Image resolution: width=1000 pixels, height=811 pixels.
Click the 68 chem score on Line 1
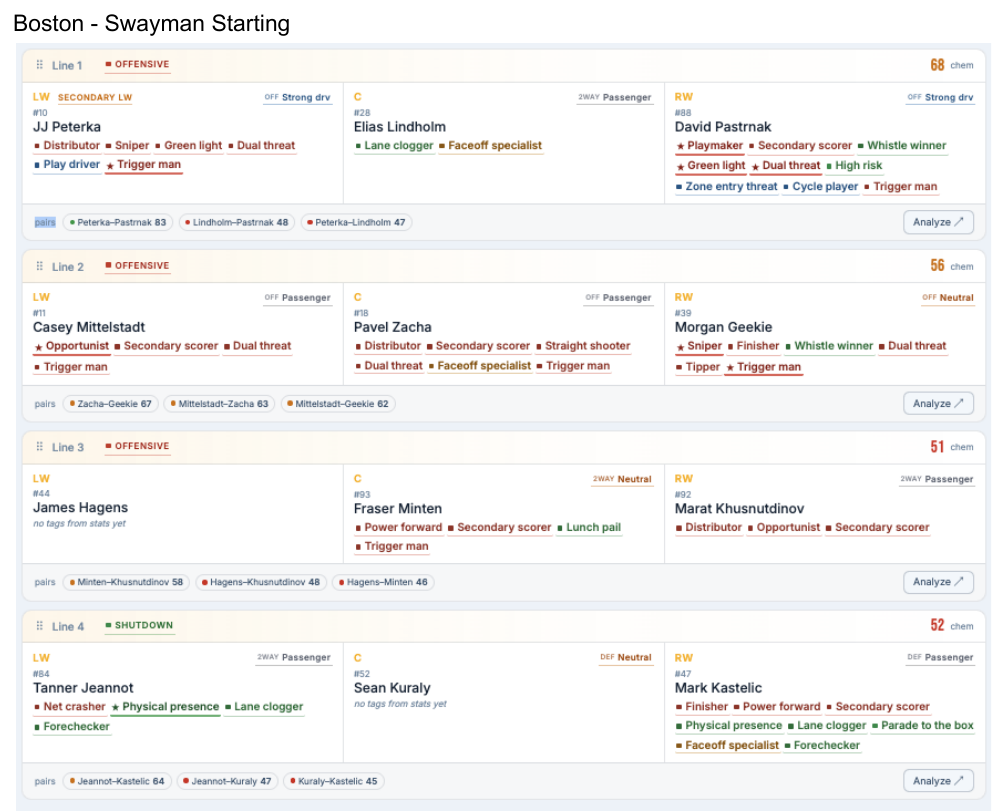[x=937, y=65]
